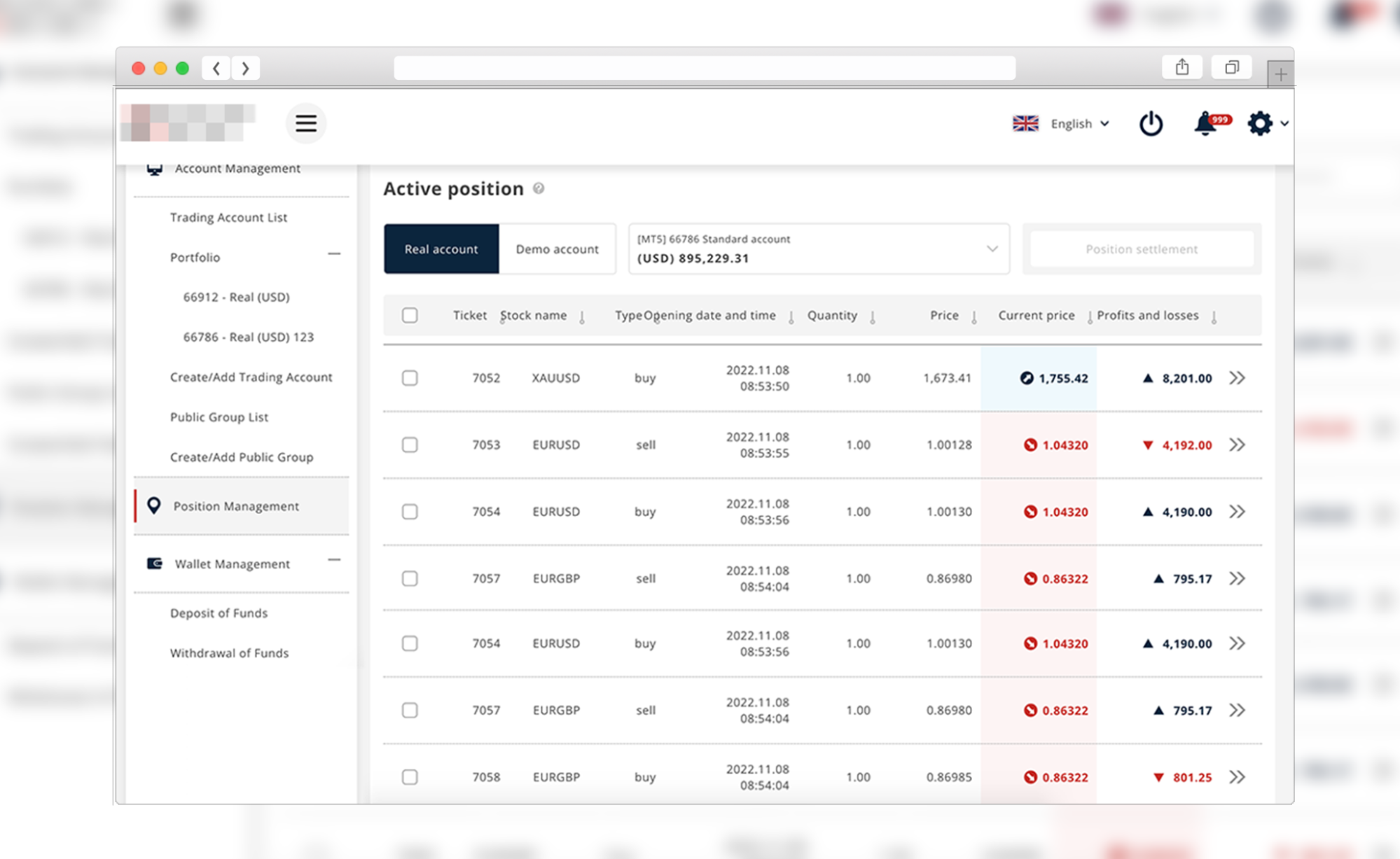1400x859 pixels.
Task: Click the browser forward arrow
Action: (x=245, y=69)
